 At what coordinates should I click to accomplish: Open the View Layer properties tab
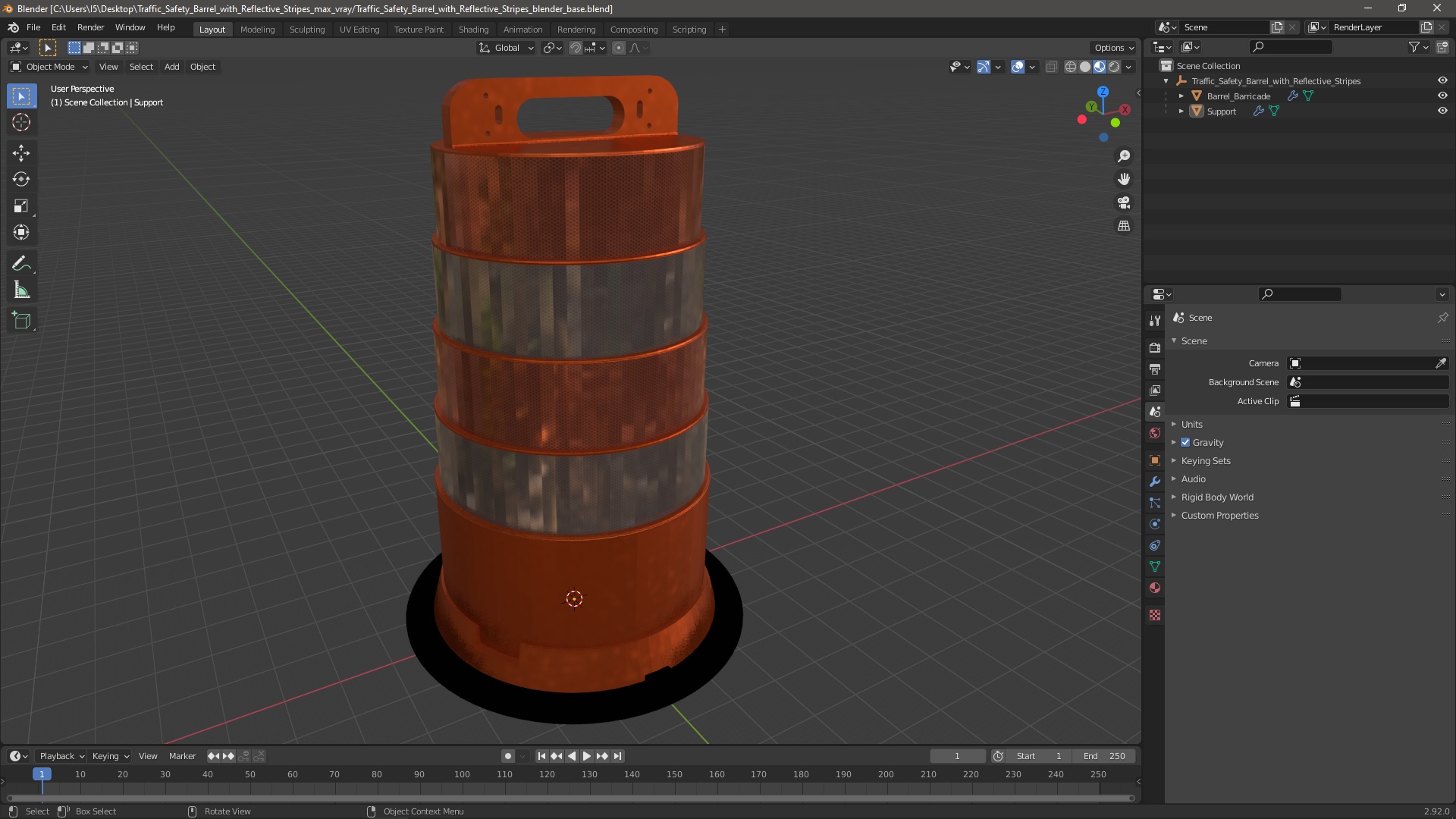click(x=1155, y=390)
